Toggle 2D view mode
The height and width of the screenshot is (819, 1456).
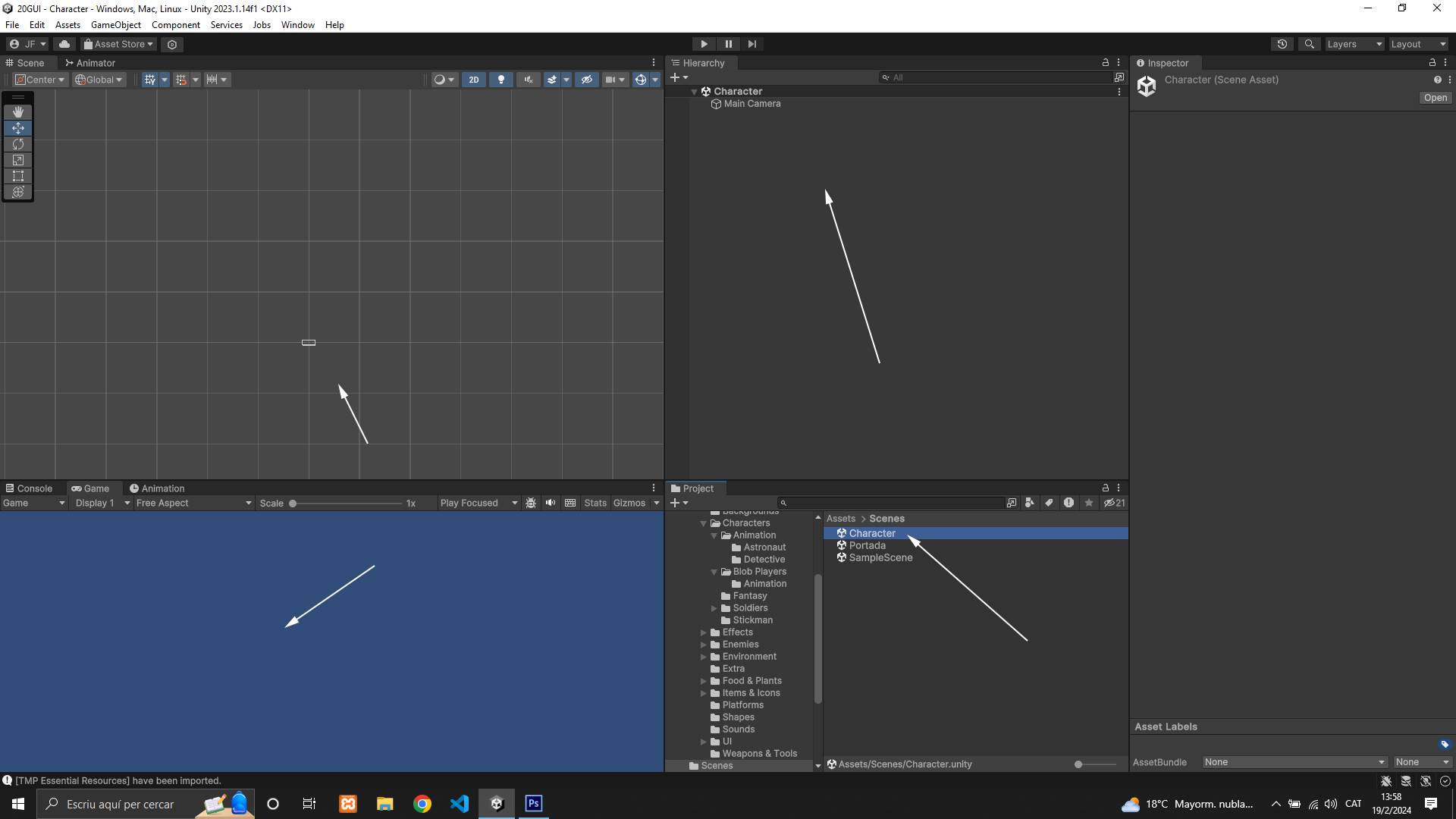[474, 80]
